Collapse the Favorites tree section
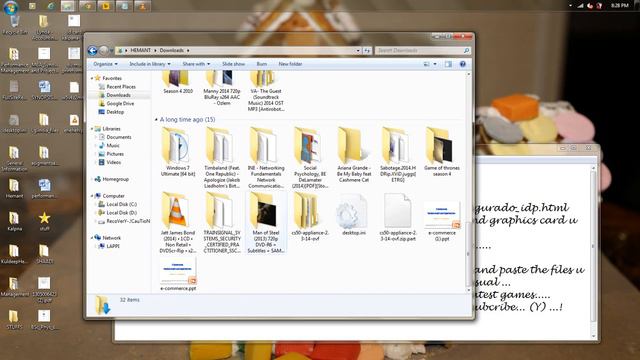The image size is (640, 360). click(92, 78)
